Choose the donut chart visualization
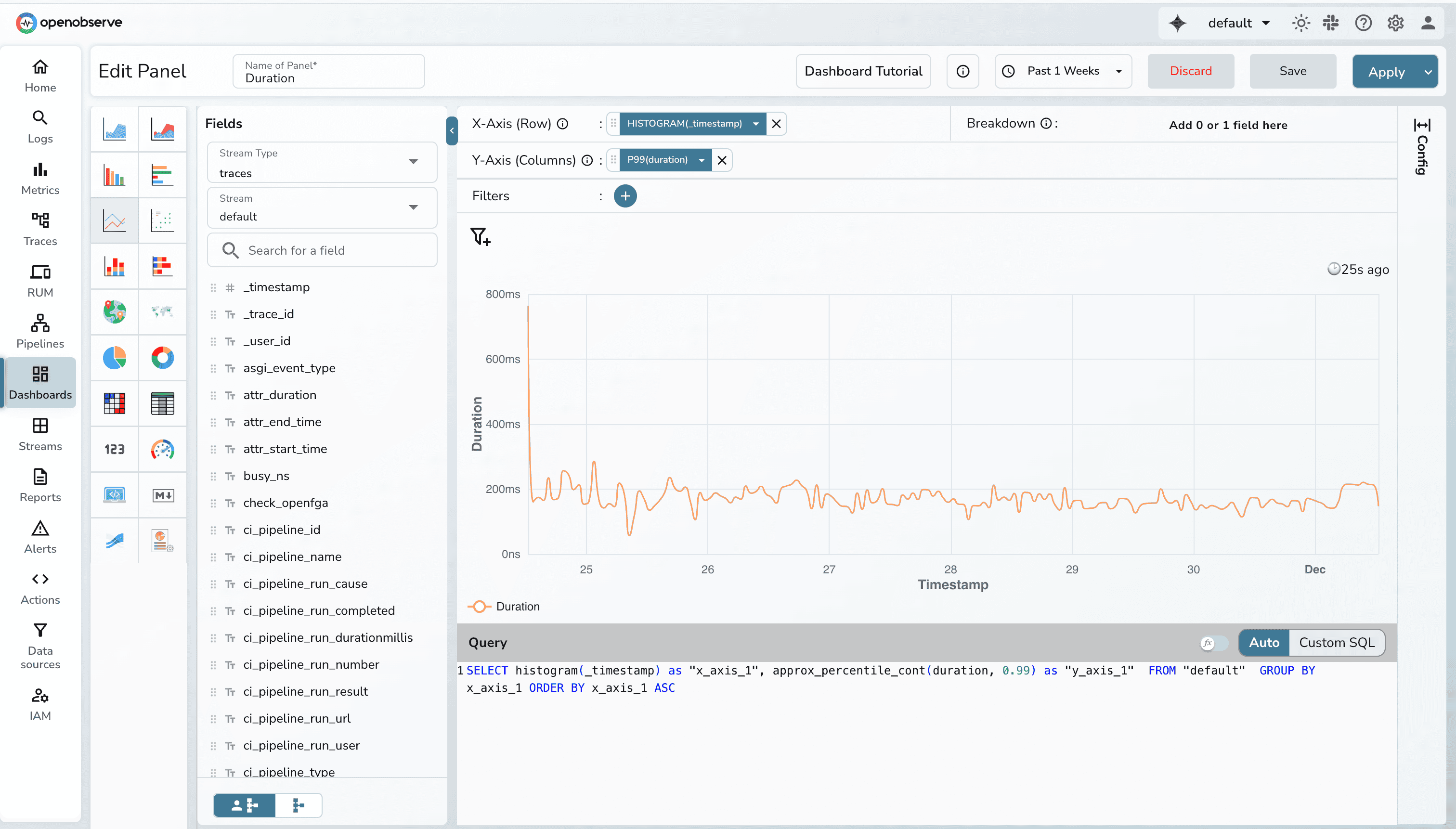 coord(162,358)
